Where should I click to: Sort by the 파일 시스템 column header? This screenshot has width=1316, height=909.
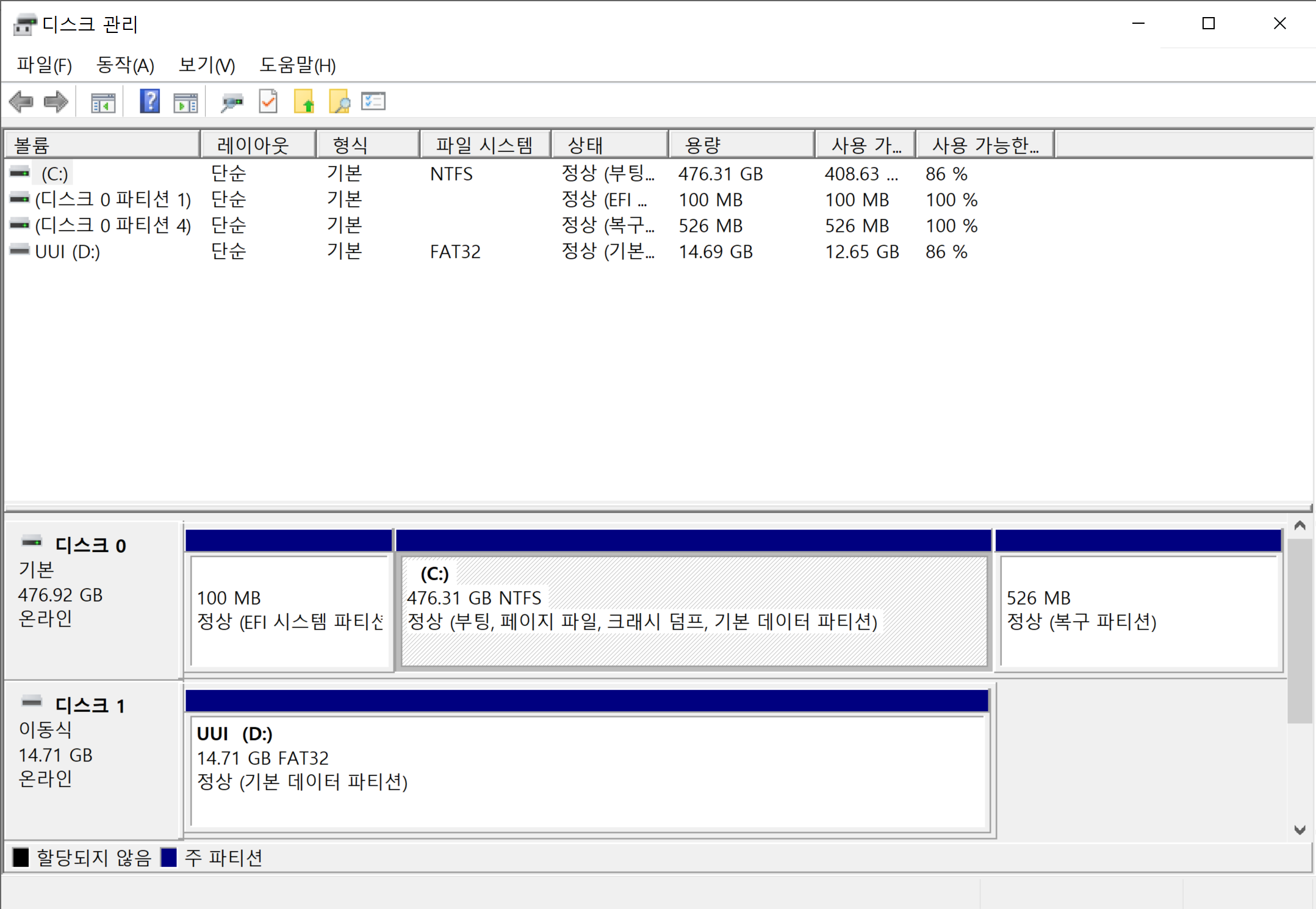point(484,145)
